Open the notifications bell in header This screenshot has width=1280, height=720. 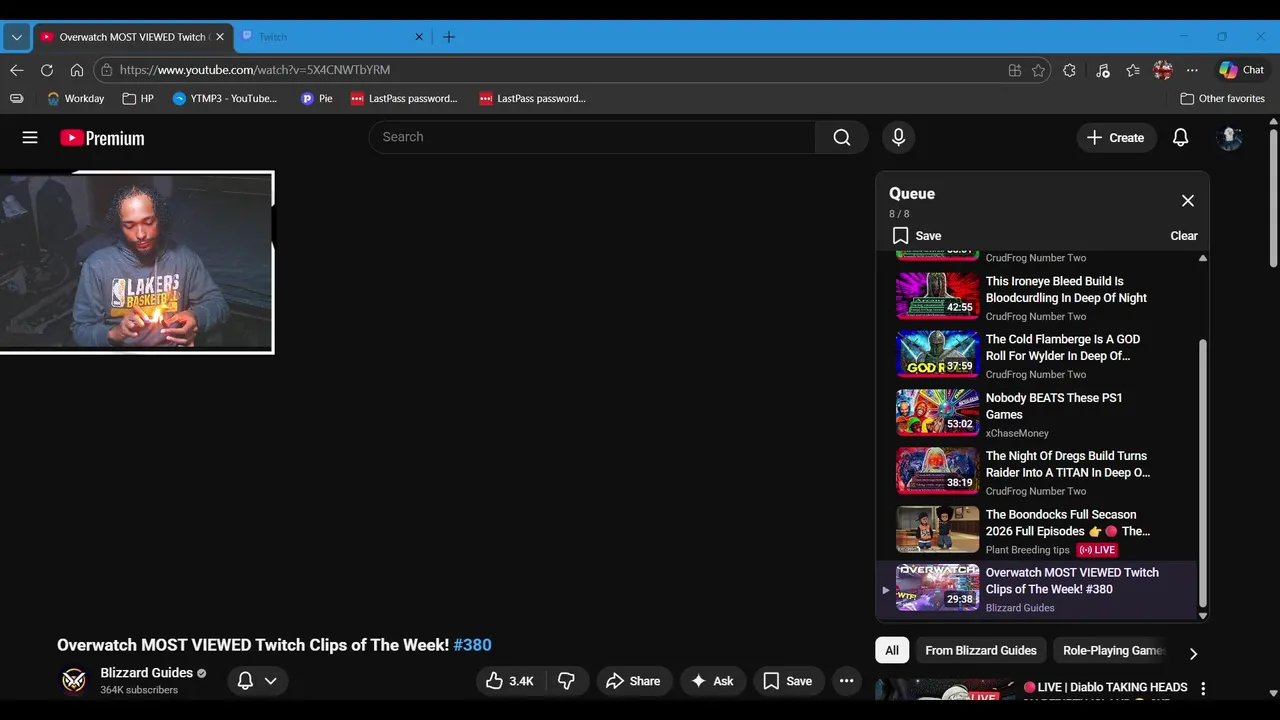[x=1180, y=138]
